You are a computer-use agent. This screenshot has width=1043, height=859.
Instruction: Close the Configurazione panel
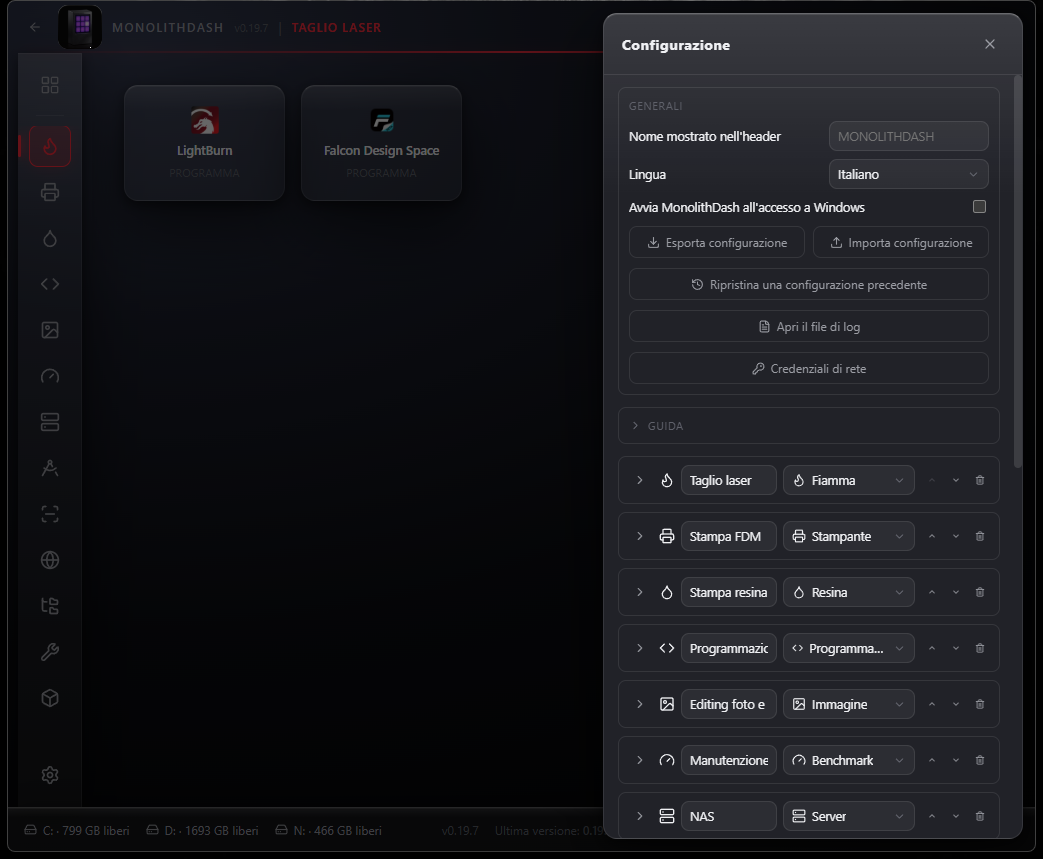(x=990, y=44)
